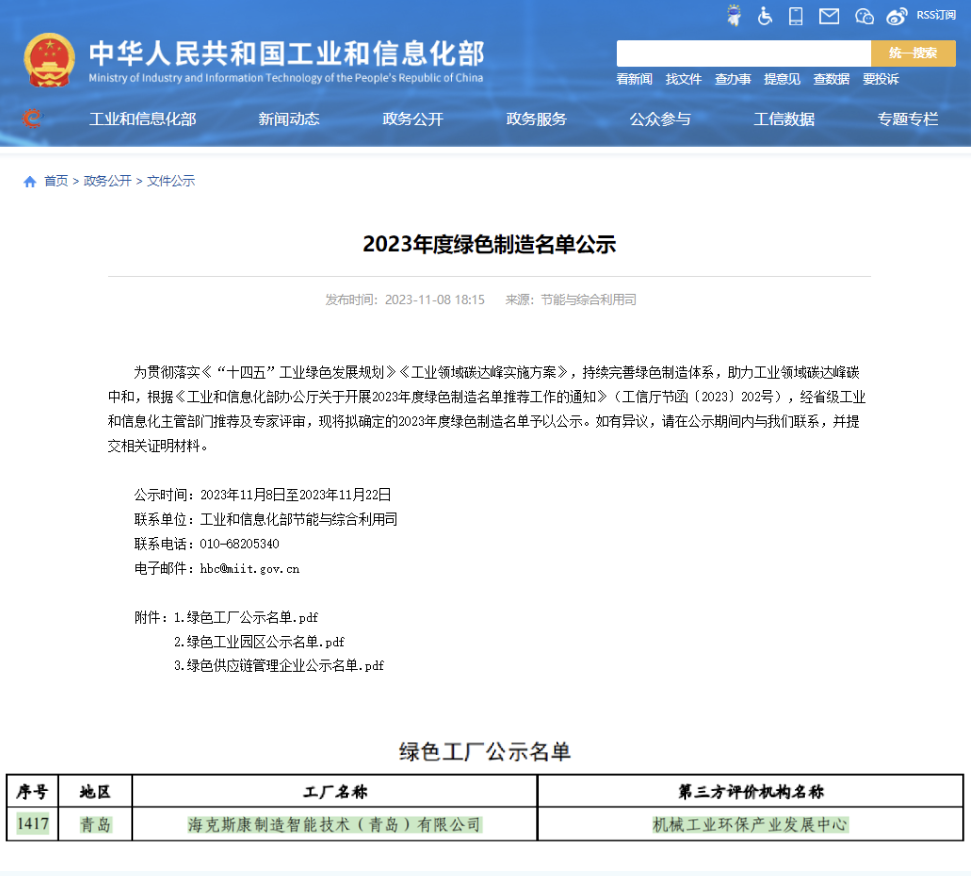Open the 政务服务 nav menu
The width and height of the screenshot is (972, 876).
point(537,119)
